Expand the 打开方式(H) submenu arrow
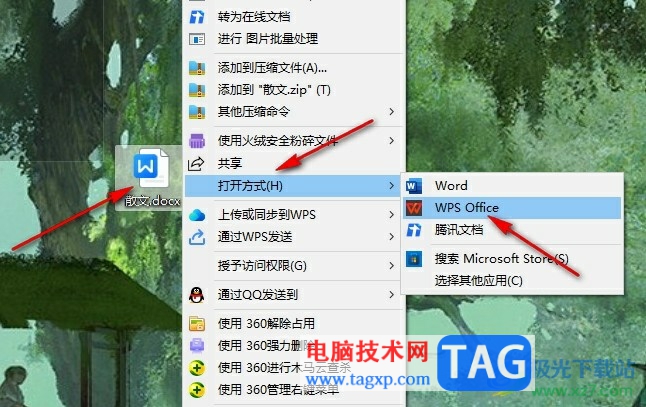 391,186
